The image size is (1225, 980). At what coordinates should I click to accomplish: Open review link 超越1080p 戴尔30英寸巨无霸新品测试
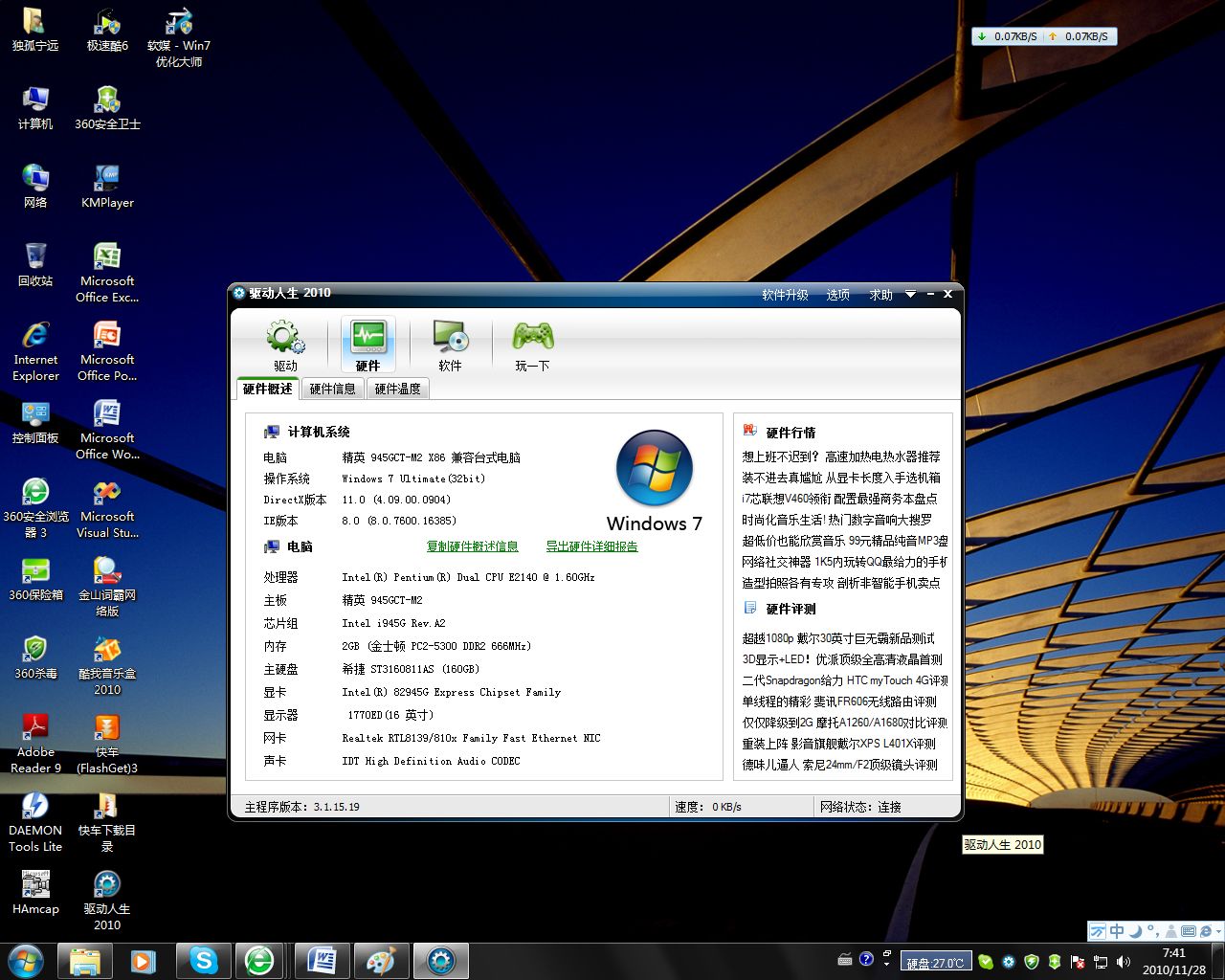tap(838, 638)
